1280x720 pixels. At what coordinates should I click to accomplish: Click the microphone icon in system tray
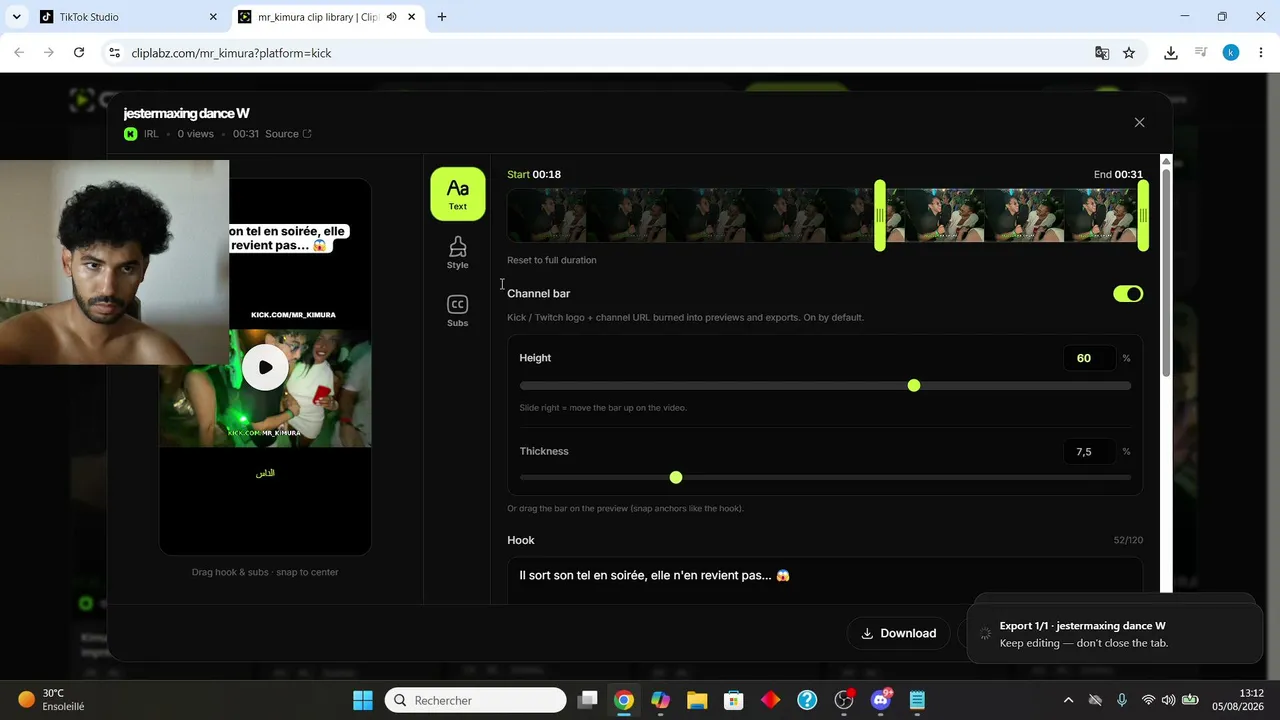[x=1122, y=700]
